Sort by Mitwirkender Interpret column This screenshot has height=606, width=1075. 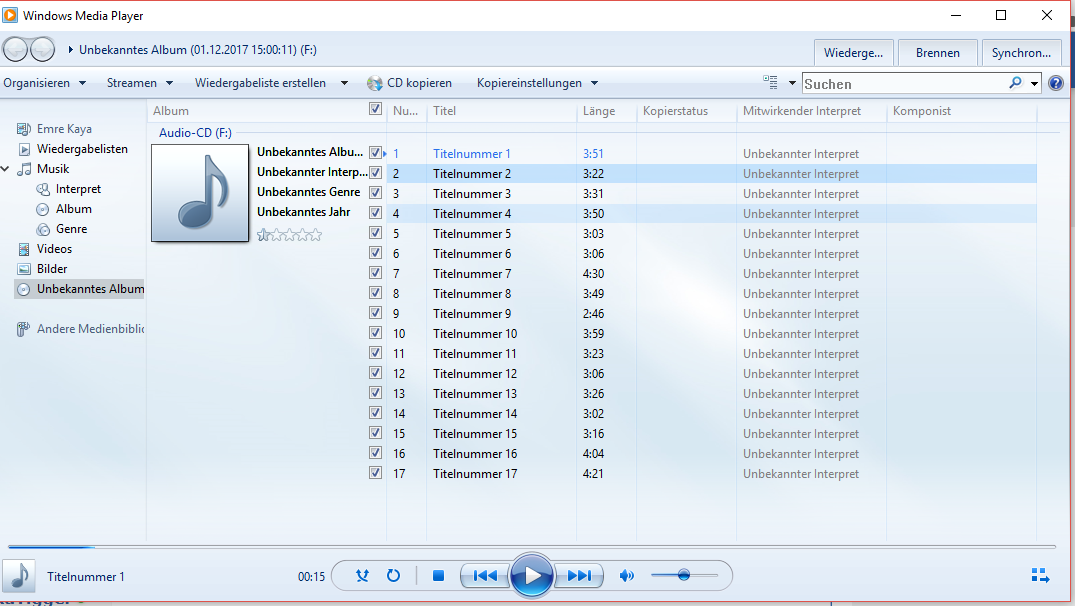pos(812,111)
